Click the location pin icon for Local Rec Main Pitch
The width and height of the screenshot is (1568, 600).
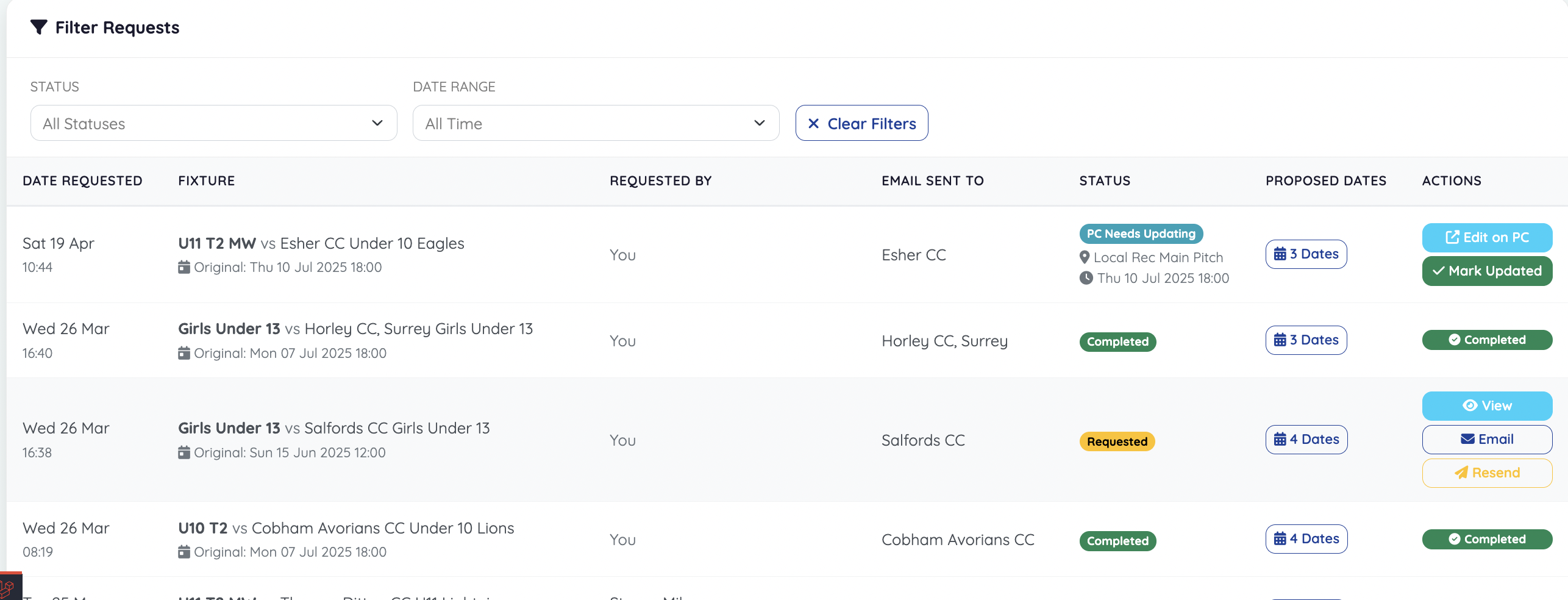pos(1085,257)
